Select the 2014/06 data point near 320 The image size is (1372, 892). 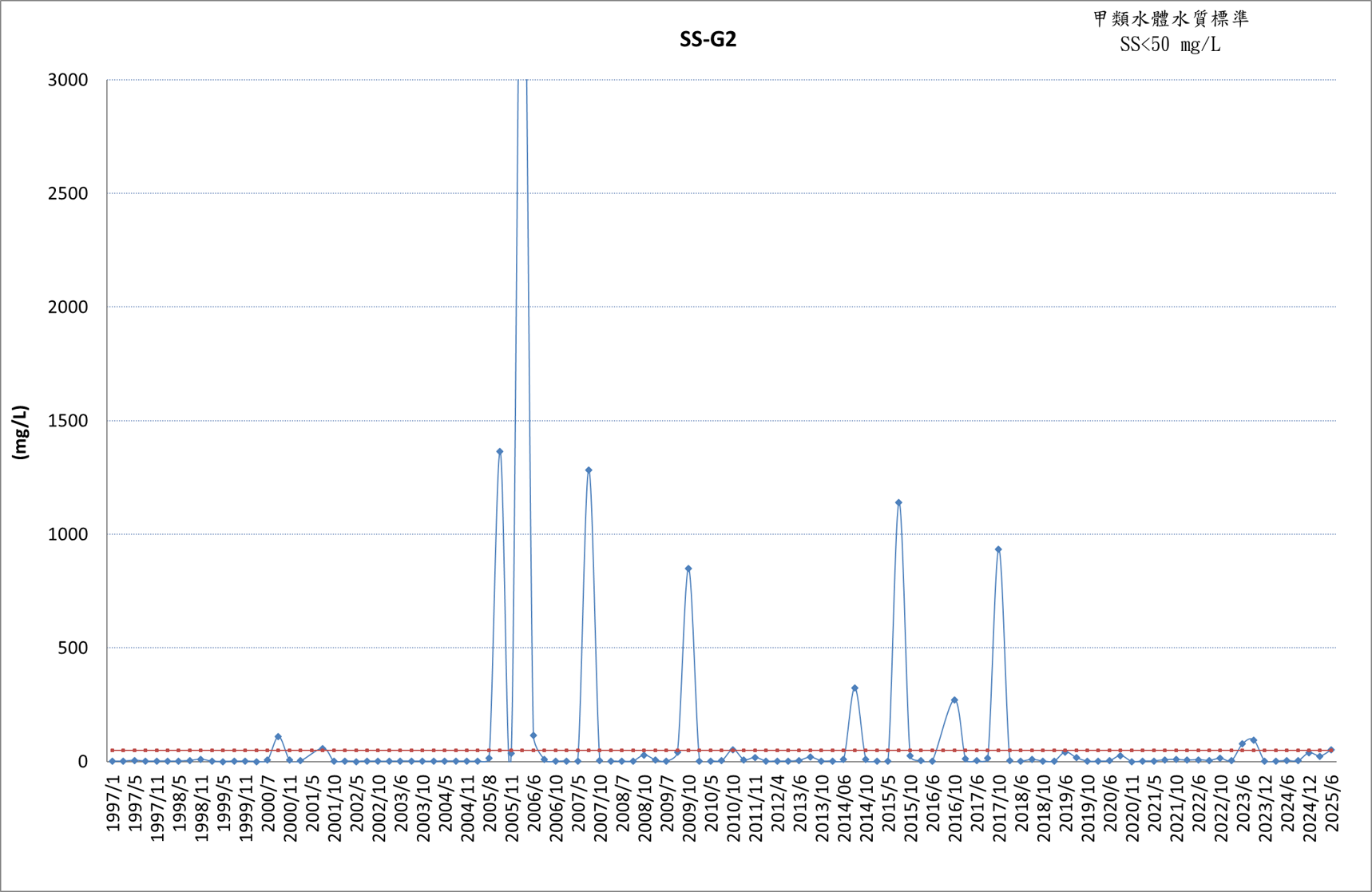855,688
